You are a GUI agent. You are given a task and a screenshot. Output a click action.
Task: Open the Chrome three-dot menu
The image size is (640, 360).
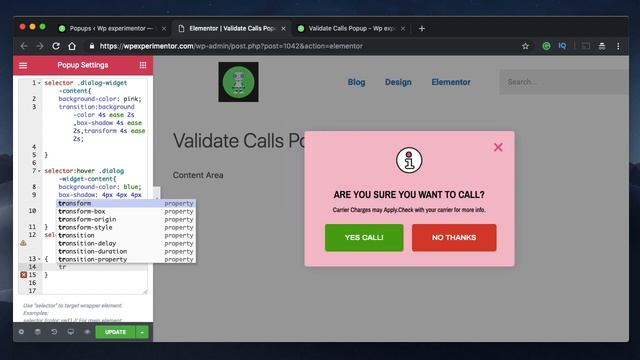(x=618, y=46)
